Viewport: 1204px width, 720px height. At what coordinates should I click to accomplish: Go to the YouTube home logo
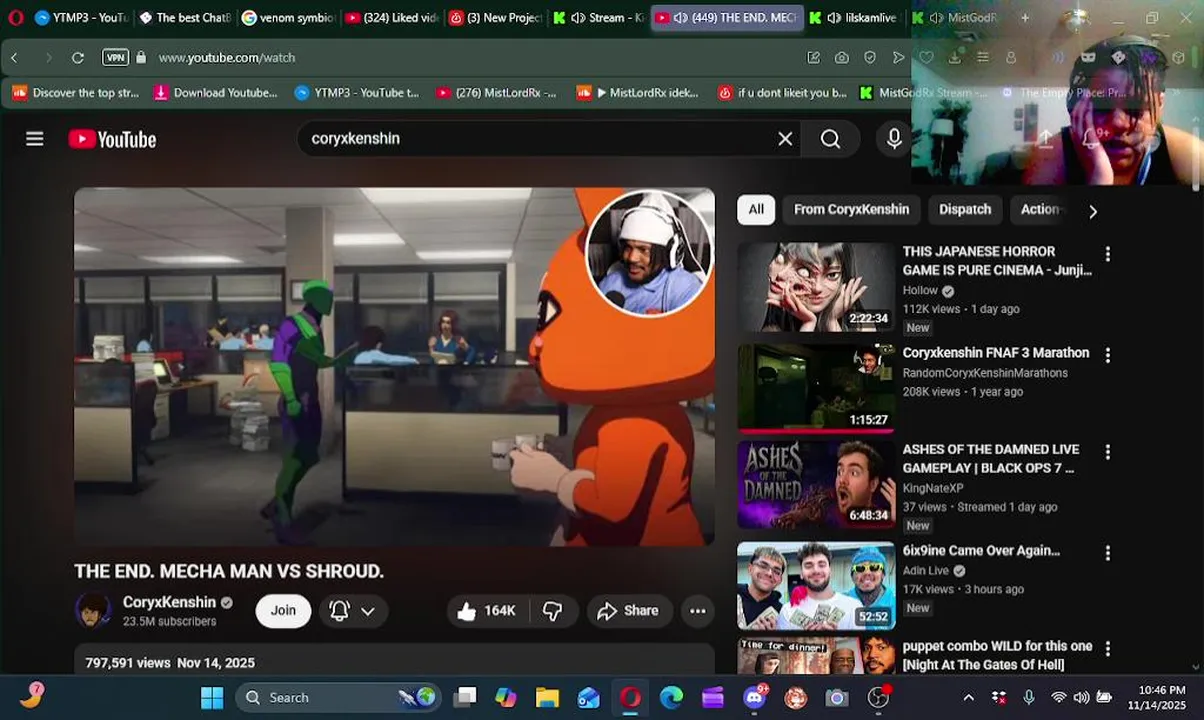[x=112, y=139]
